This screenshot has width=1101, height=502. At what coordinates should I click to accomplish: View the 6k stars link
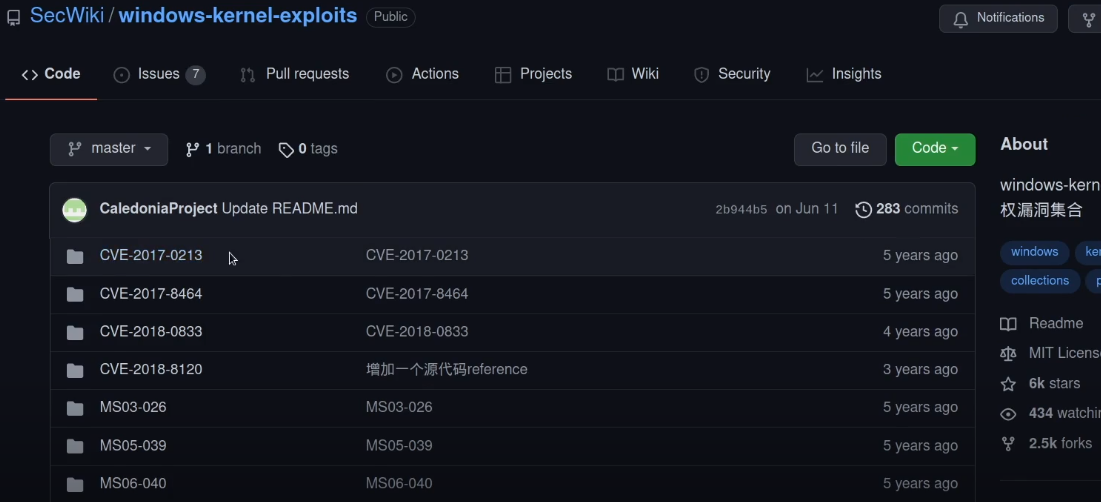tap(1055, 383)
